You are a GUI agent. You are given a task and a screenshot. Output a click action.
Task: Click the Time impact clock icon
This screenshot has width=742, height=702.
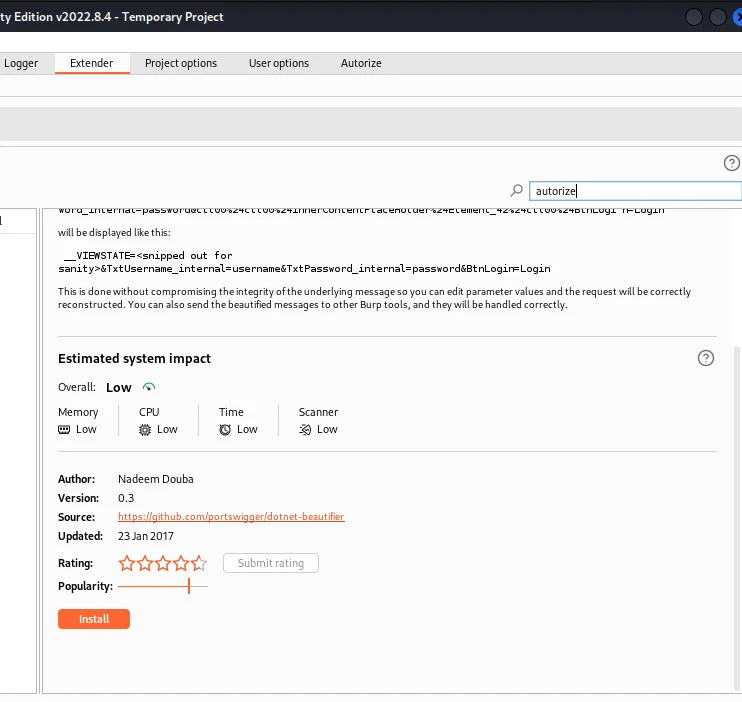tap(225, 429)
